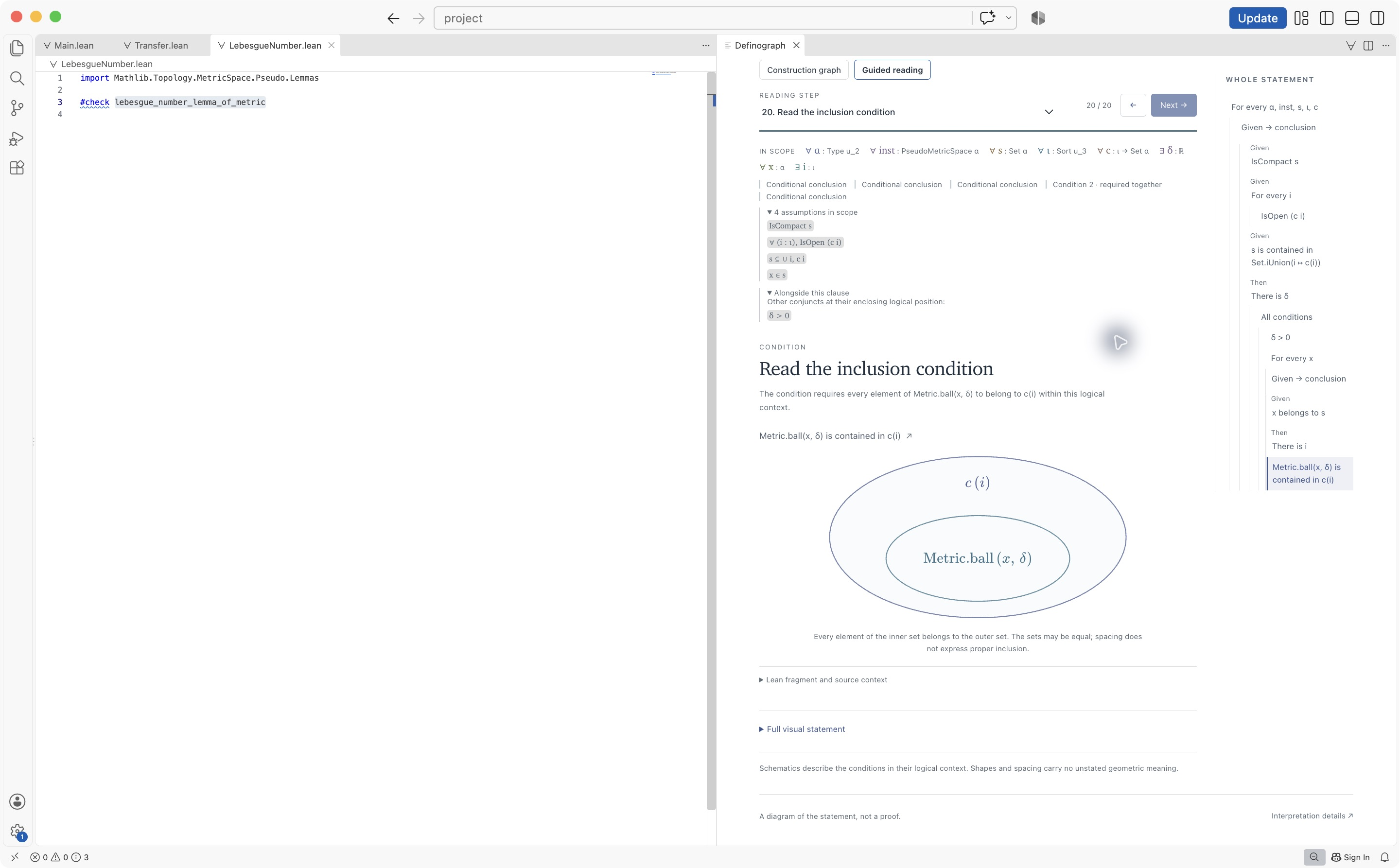Toggle the secondary side bar
Screen dimensions: 1400x868
point(1377,18)
